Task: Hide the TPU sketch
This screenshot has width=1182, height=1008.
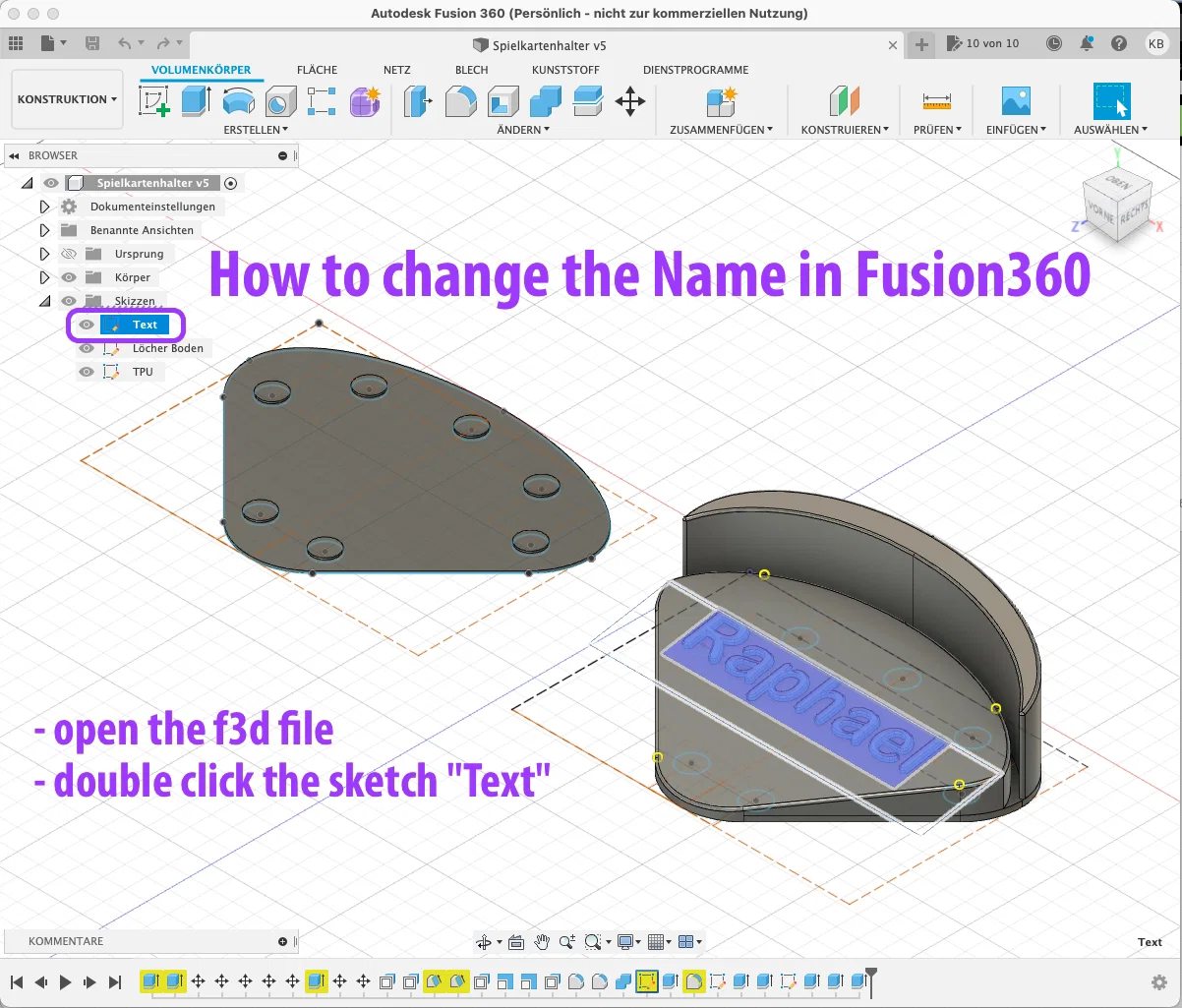Action: pos(87,372)
